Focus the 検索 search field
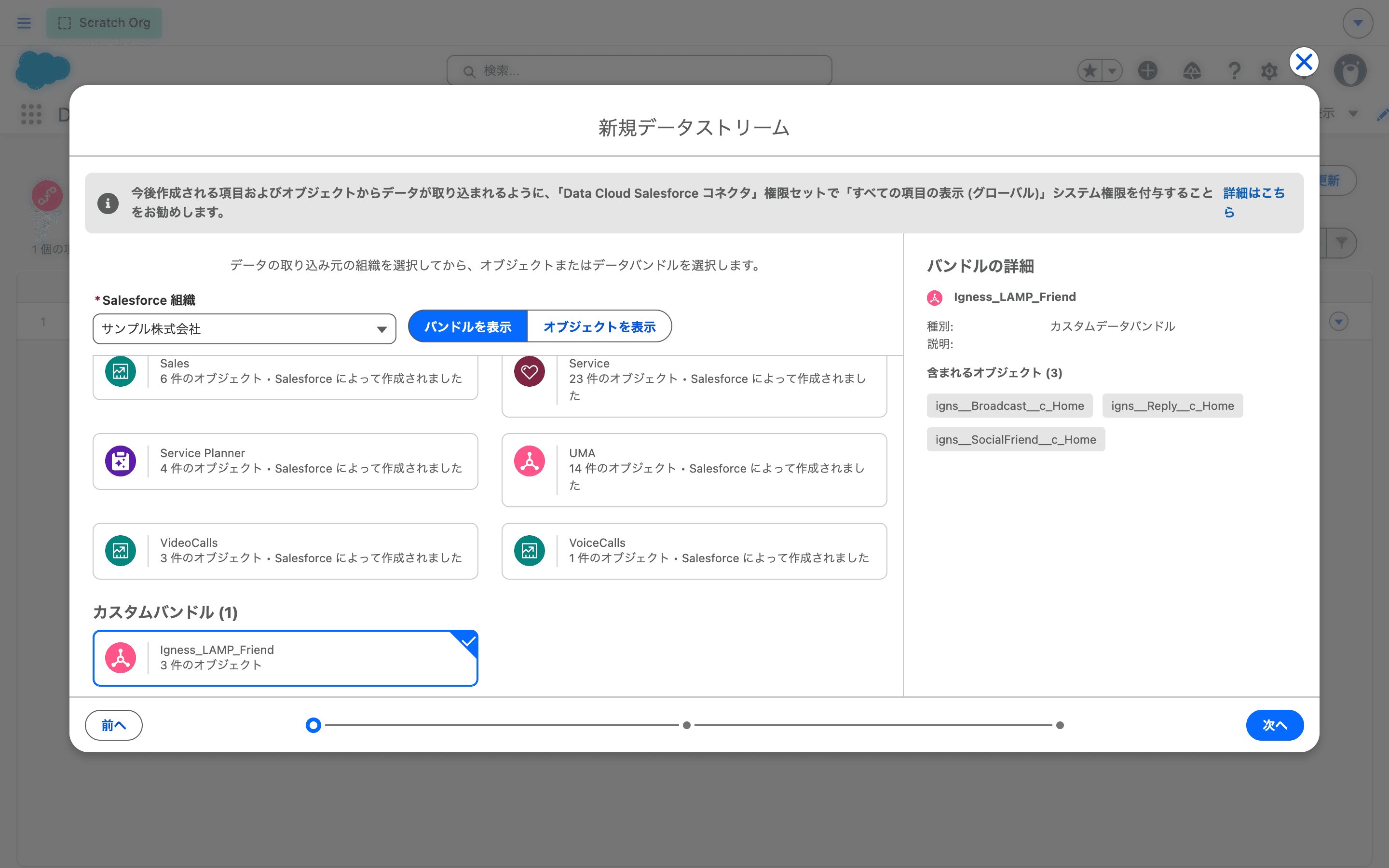Viewport: 1389px width, 868px height. (640, 70)
